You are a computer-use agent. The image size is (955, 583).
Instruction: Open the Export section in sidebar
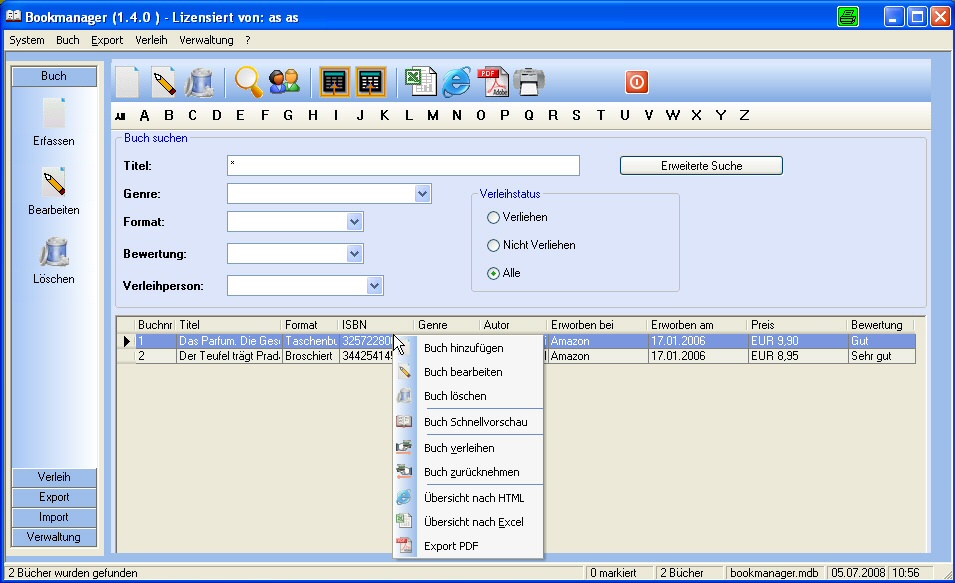[54, 497]
